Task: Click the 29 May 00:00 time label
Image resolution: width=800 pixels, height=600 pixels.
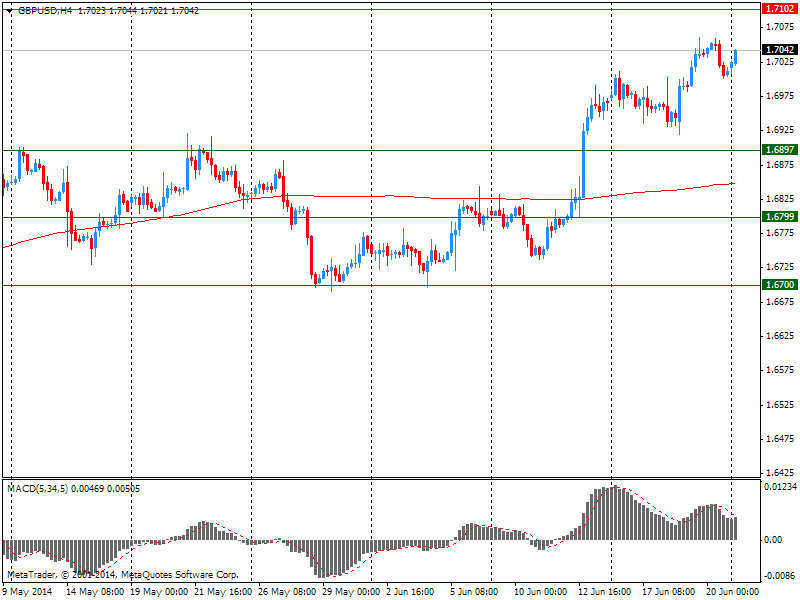Action: tap(351, 592)
